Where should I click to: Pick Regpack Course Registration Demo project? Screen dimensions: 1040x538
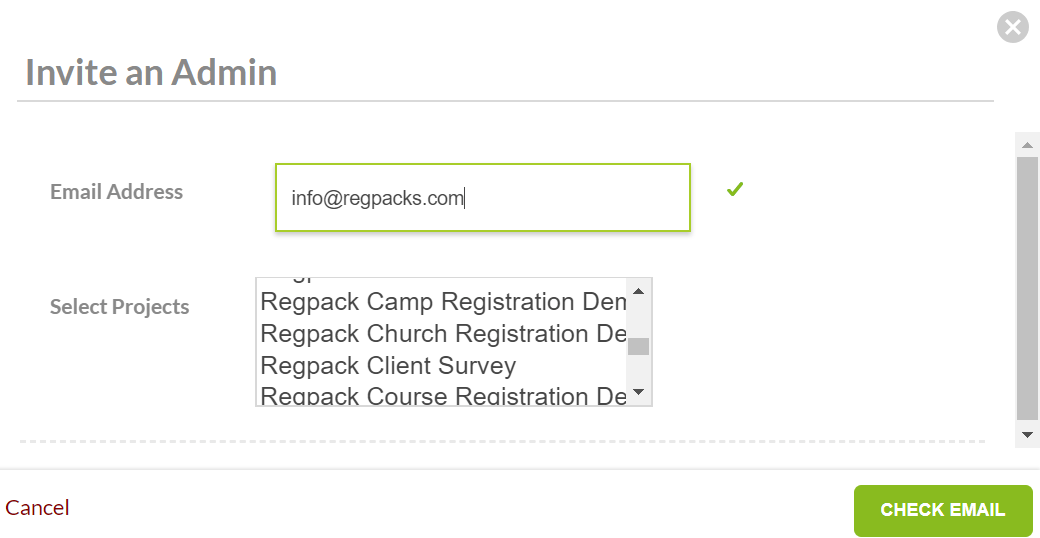[x=443, y=396]
